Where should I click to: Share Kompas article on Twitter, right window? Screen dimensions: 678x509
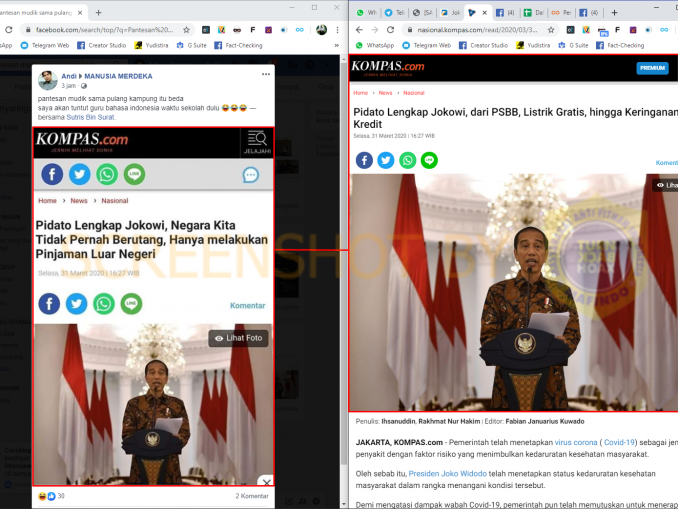(x=386, y=160)
